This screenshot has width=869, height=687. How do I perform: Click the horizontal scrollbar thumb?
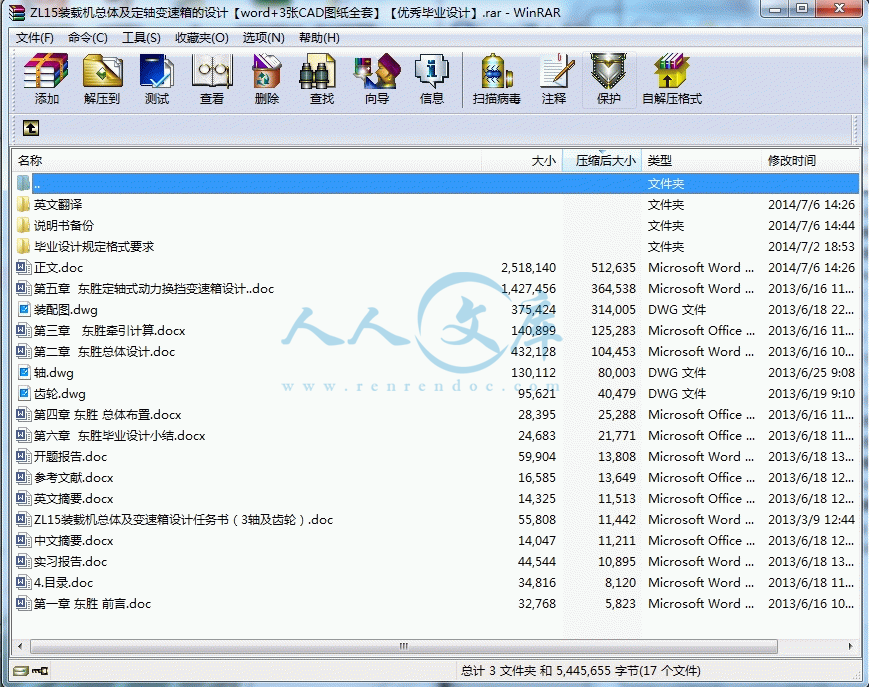(x=403, y=647)
